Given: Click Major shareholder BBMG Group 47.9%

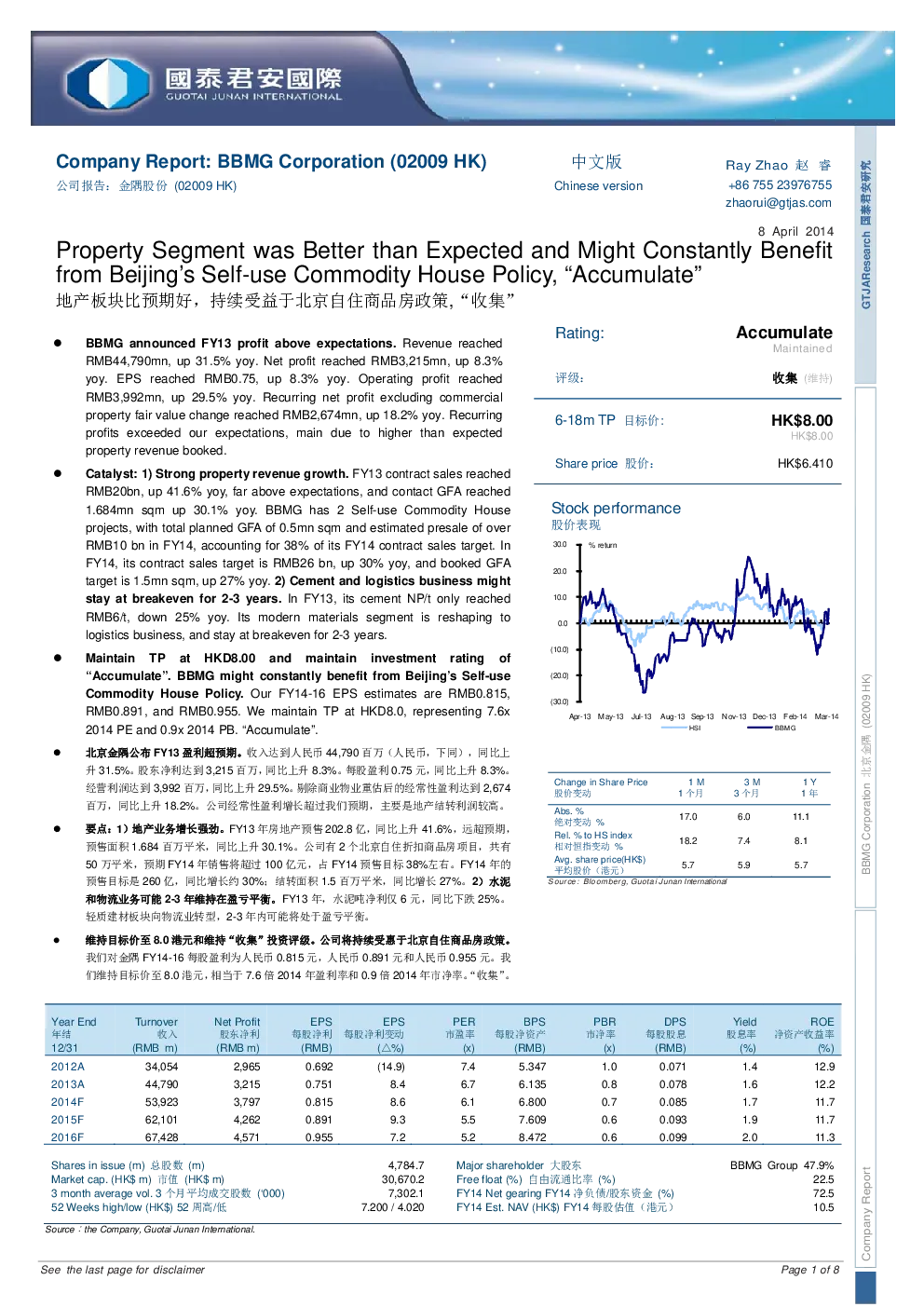Looking at the screenshot, I should pos(781,1165).
